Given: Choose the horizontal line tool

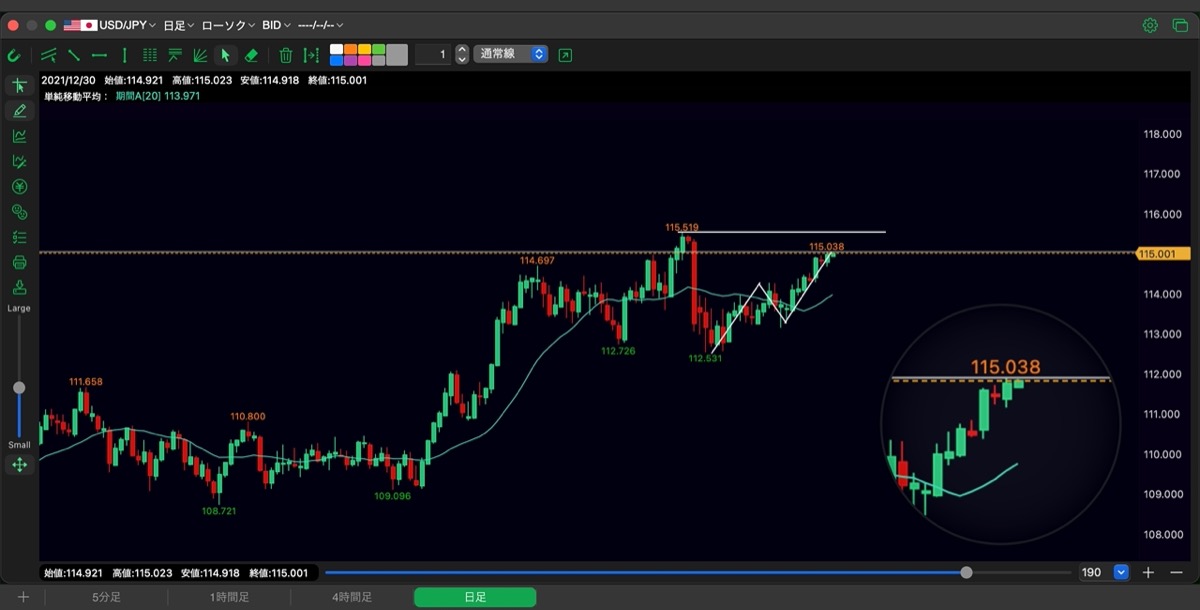Looking at the screenshot, I should (99, 55).
